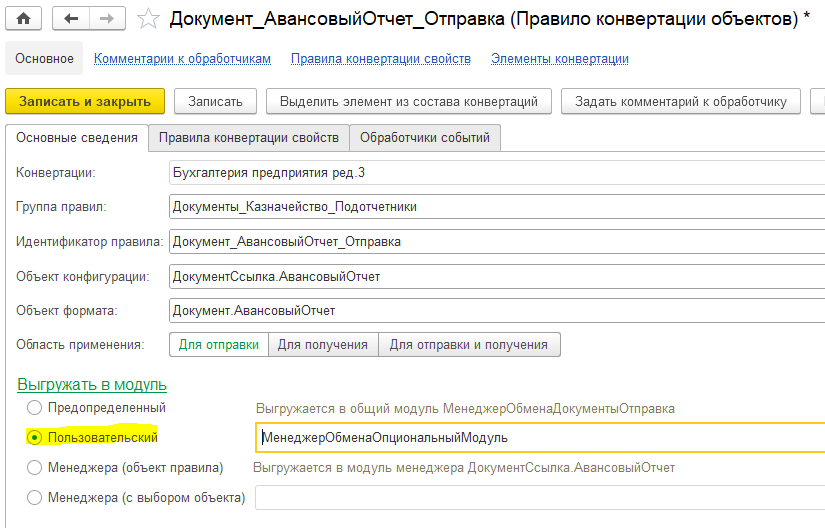The height and width of the screenshot is (528, 825).
Task: Go forward with the right arrow icon
Action: [x=103, y=19]
